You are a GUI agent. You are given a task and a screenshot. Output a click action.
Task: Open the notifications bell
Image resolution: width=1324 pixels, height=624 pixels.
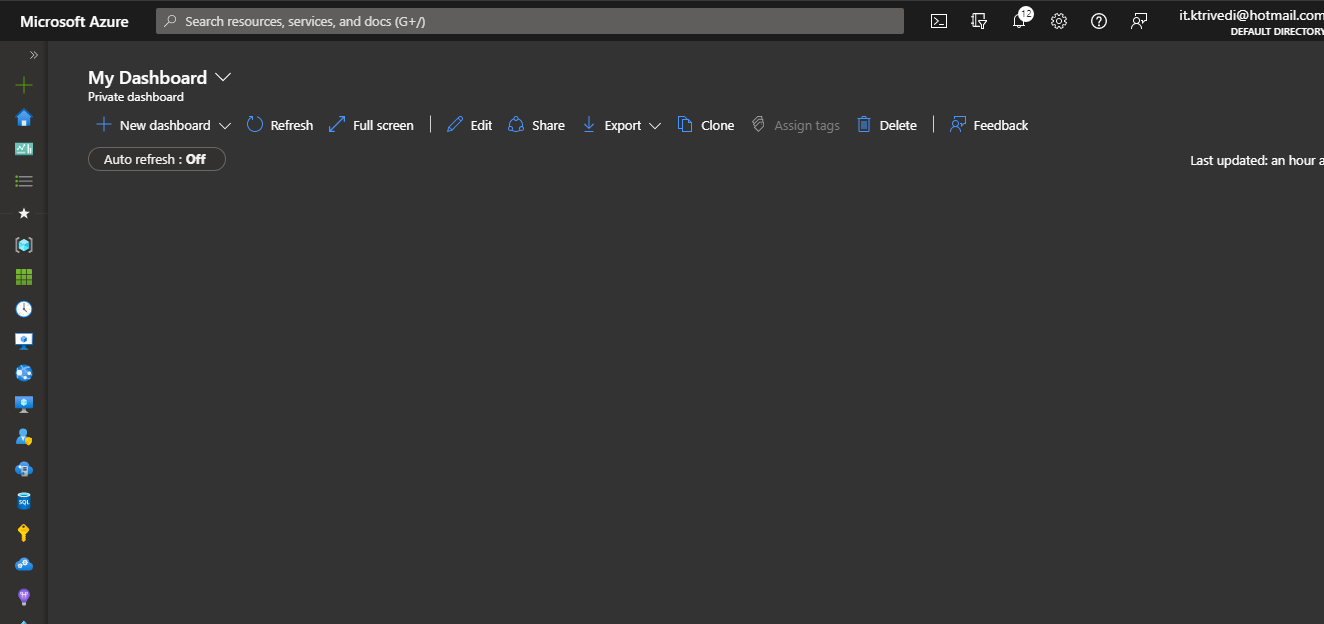1019,21
